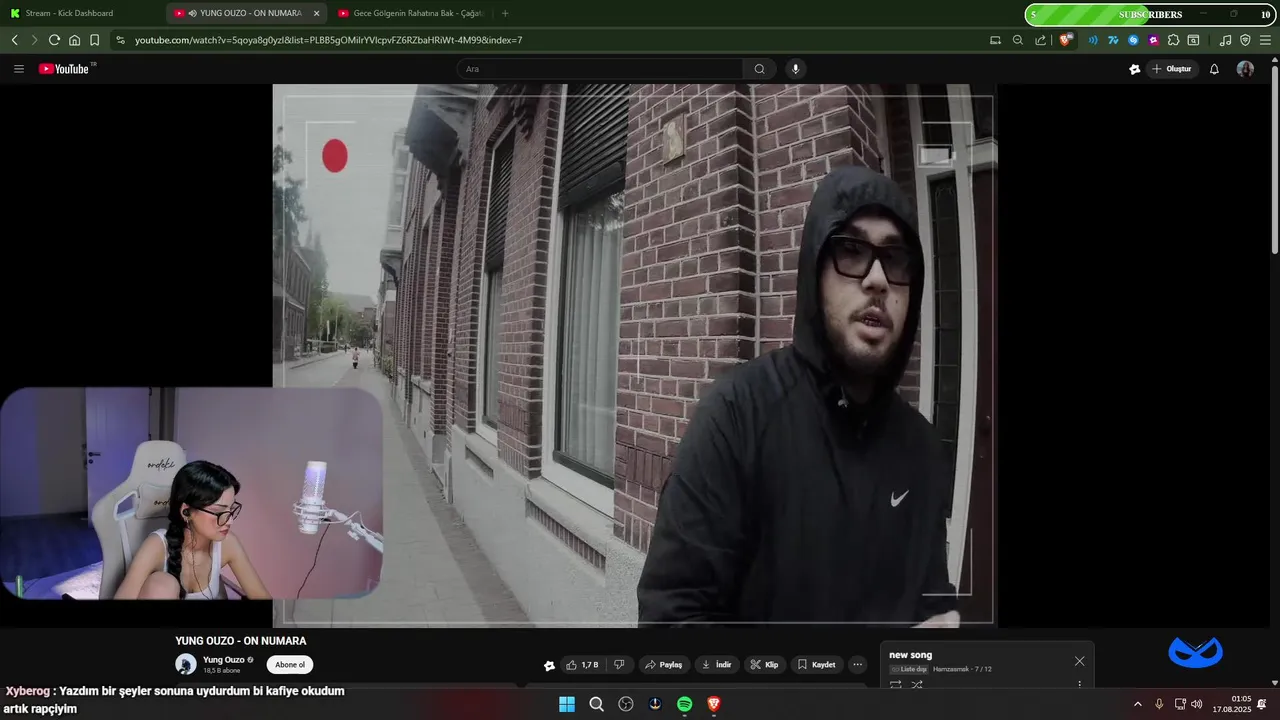Switch to the Gece Gölgenin Rahatına Bak tab

point(410,13)
